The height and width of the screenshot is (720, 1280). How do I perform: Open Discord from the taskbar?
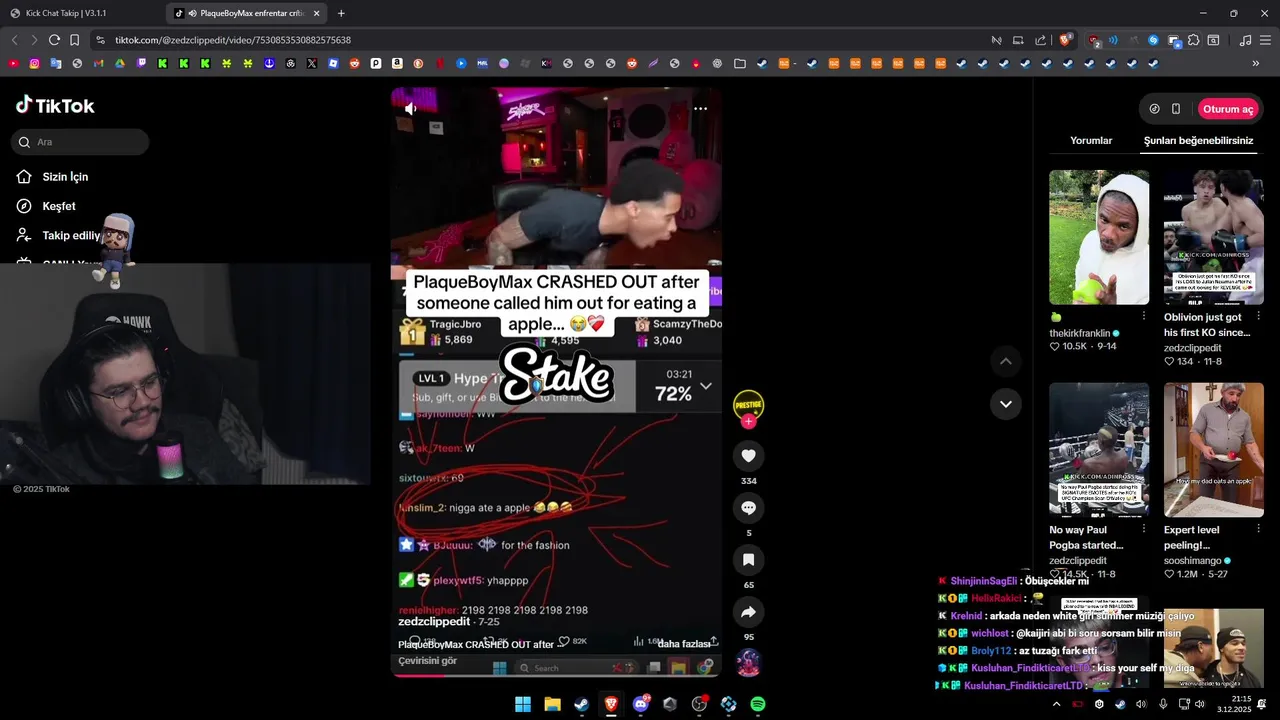pos(640,704)
